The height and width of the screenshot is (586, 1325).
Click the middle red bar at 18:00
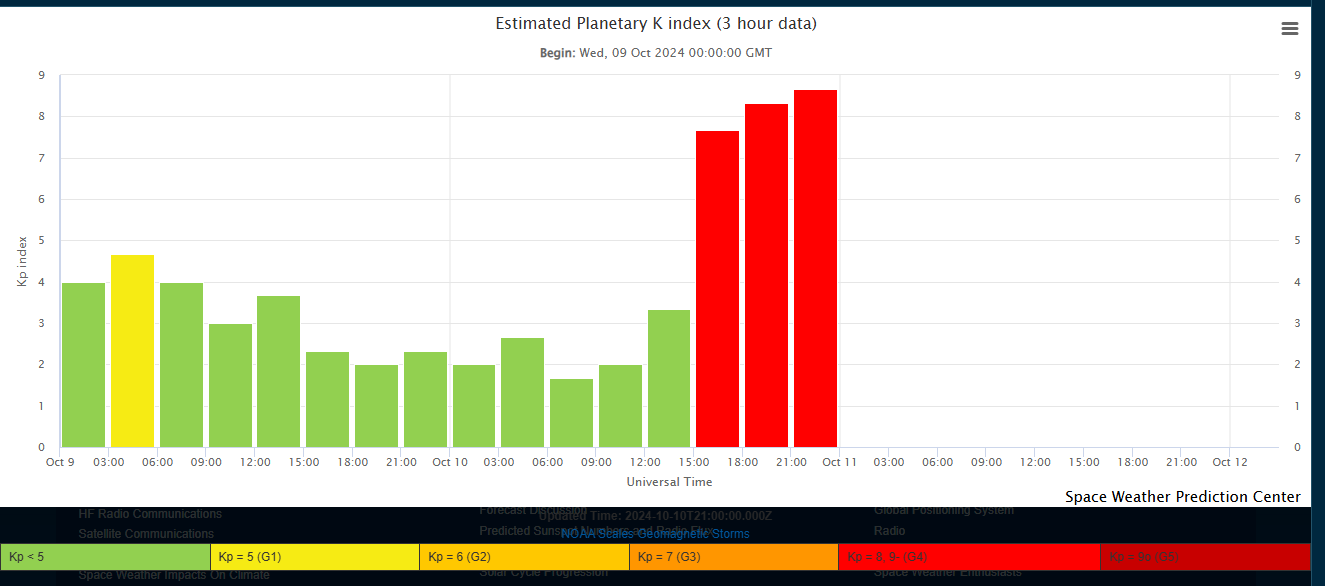pos(766,275)
